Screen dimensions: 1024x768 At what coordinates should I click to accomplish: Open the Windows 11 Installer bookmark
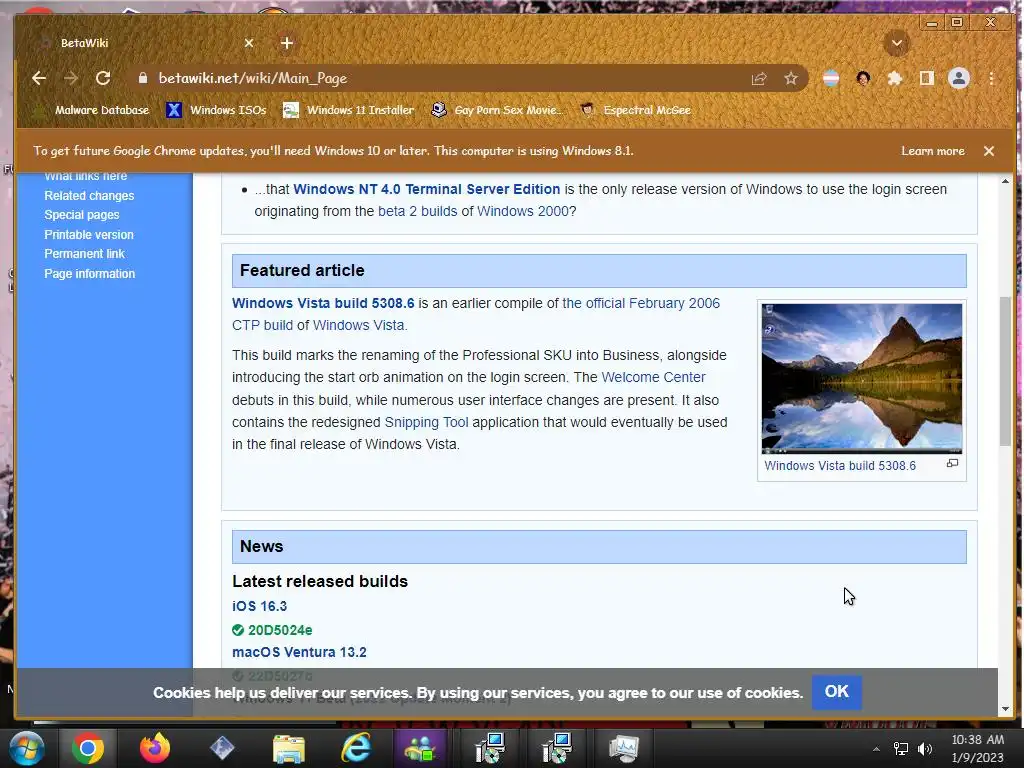tap(348, 110)
